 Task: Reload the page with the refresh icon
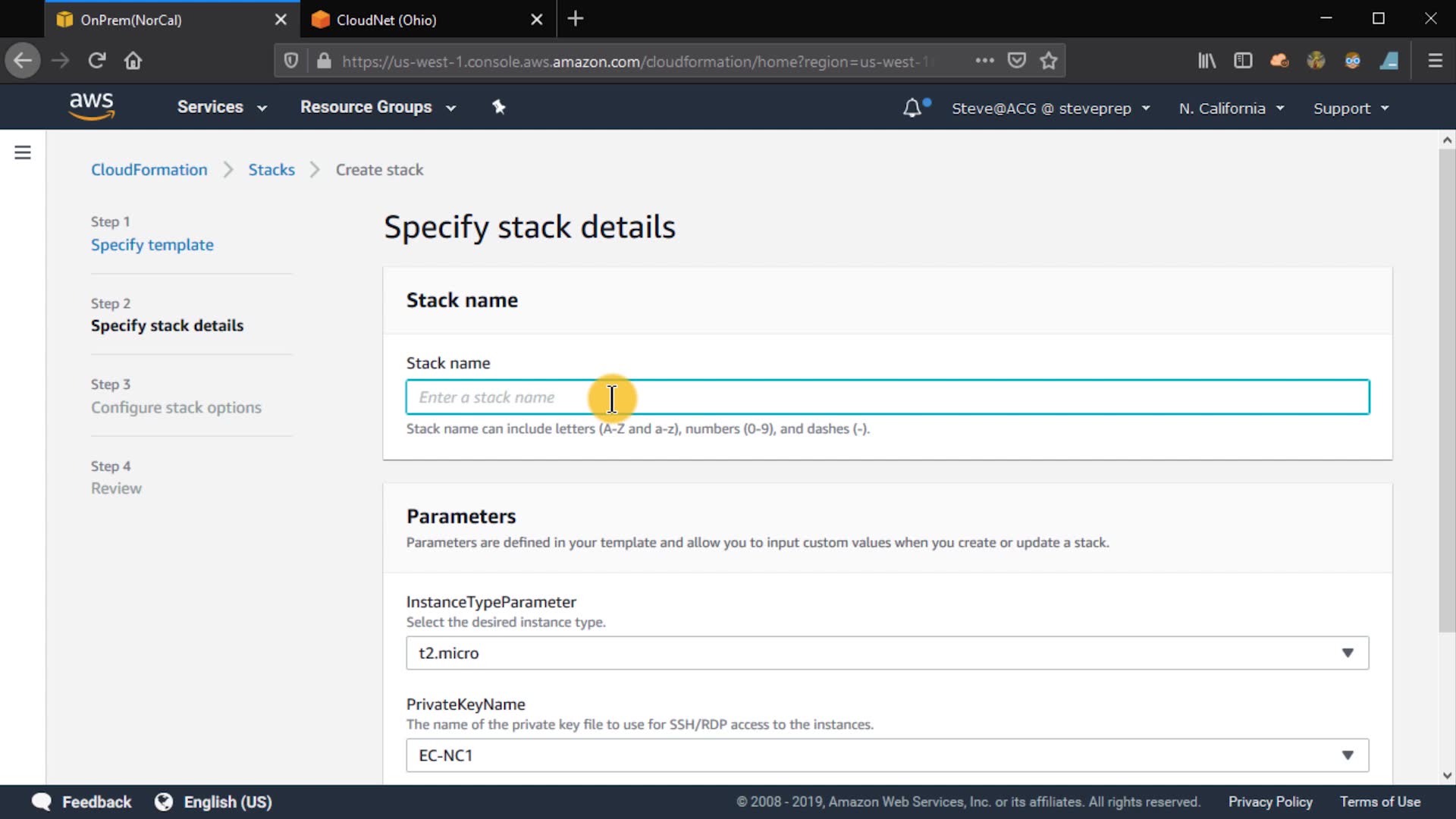pos(96,61)
